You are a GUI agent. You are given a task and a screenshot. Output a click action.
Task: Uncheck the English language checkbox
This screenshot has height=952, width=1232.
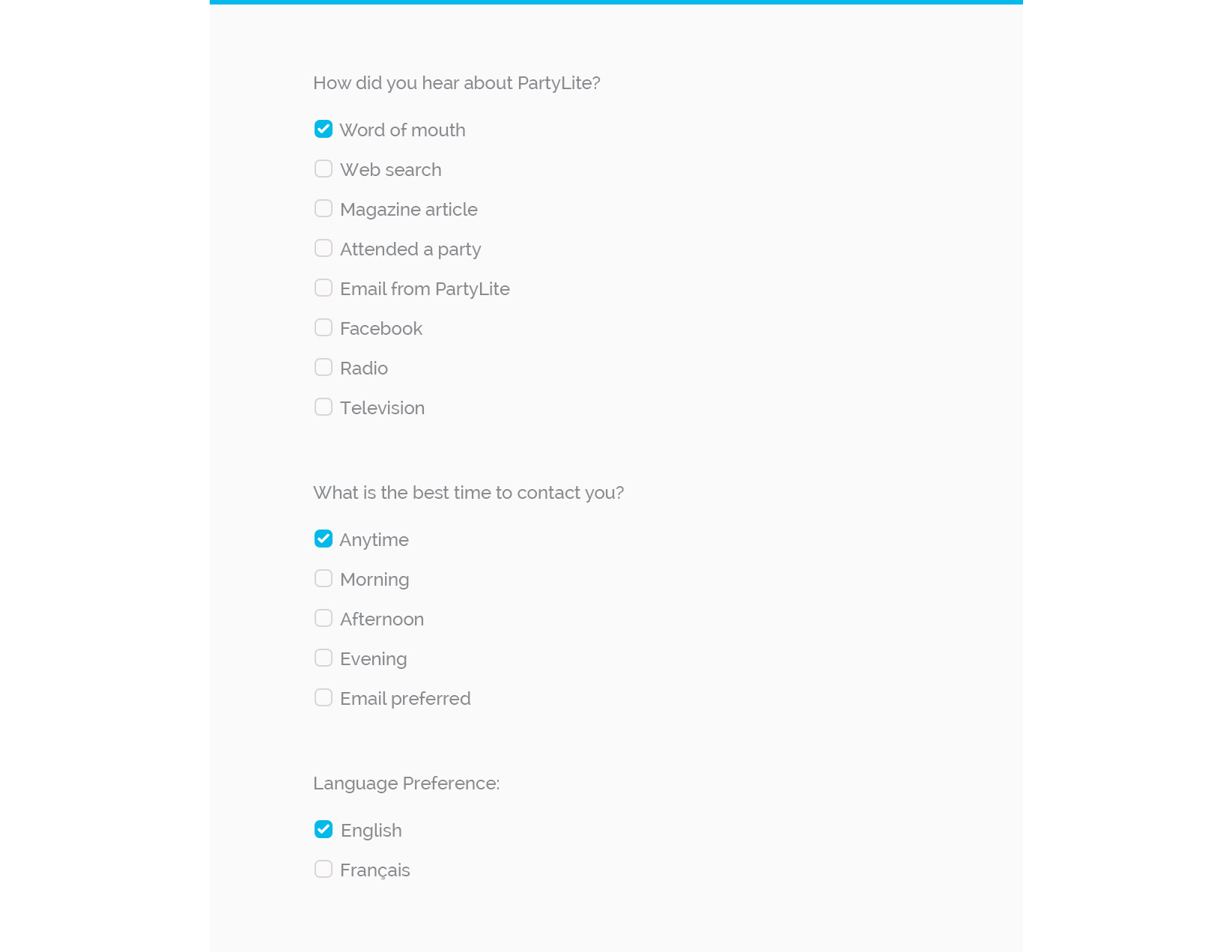coord(324,830)
